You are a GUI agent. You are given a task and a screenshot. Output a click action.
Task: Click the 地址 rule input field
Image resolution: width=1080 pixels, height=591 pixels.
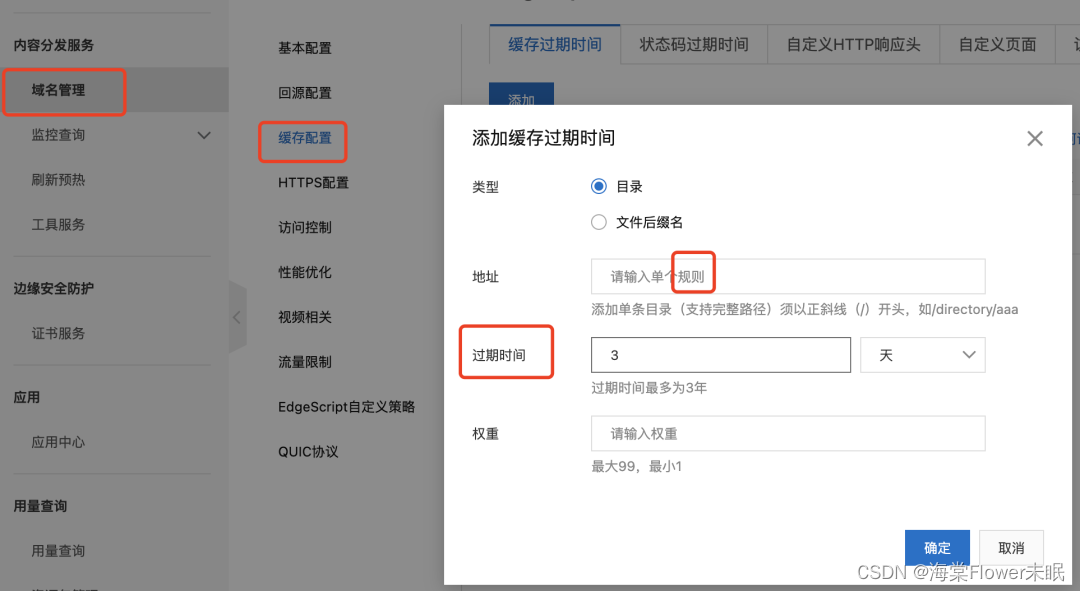[x=787, y=276]
